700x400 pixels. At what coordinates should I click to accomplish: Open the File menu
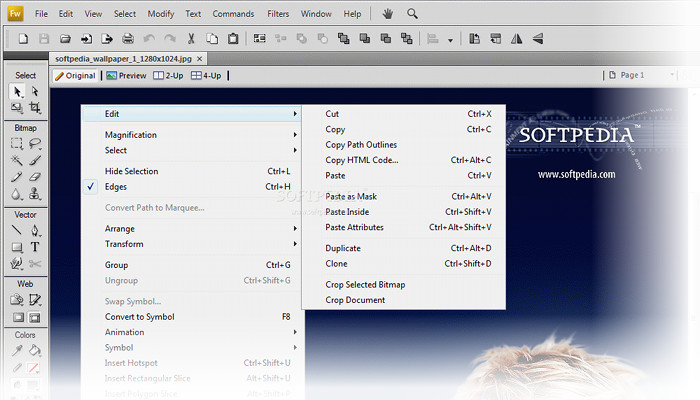click(41, 14)
